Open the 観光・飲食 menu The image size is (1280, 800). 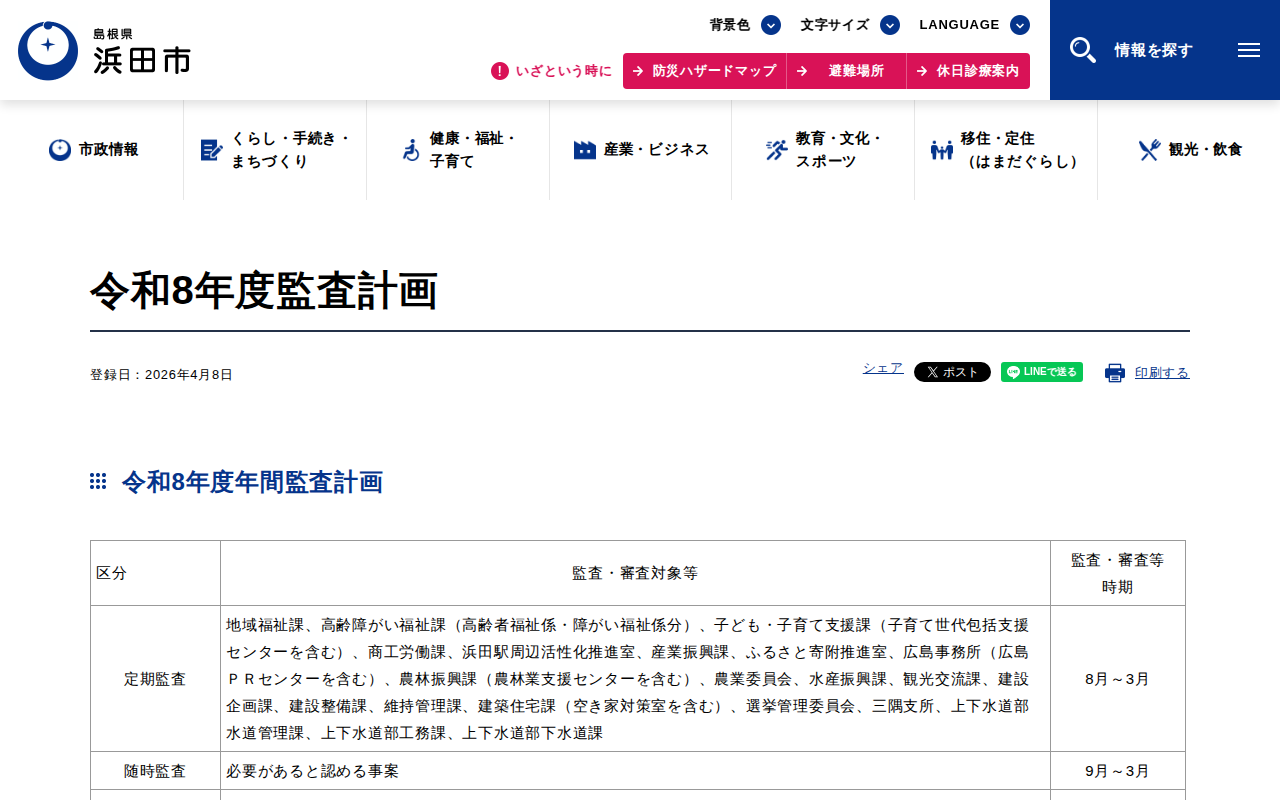[x=1189, y=150]
